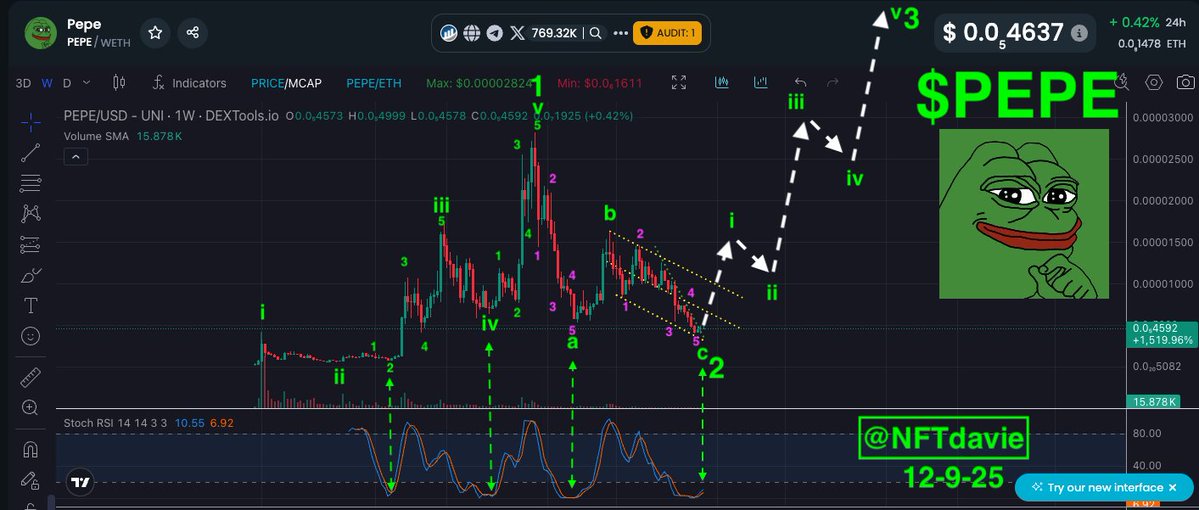Click the search magnifier in social bar
Image resolution: width=1199 pixels, height=510 pixels.
click(x=595, y=33)
